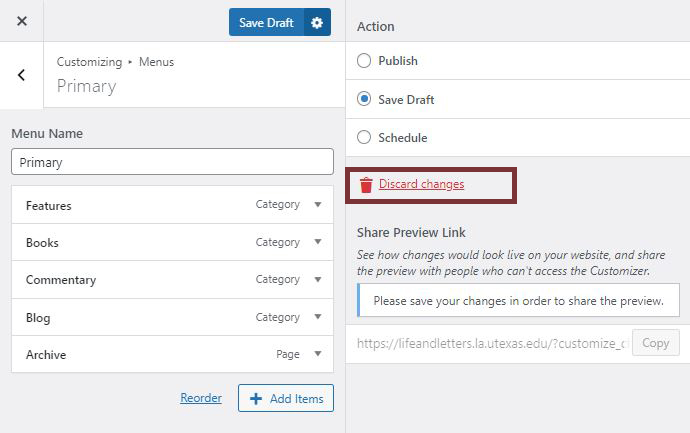Expand the Archive page item arrow

point(318,354)
